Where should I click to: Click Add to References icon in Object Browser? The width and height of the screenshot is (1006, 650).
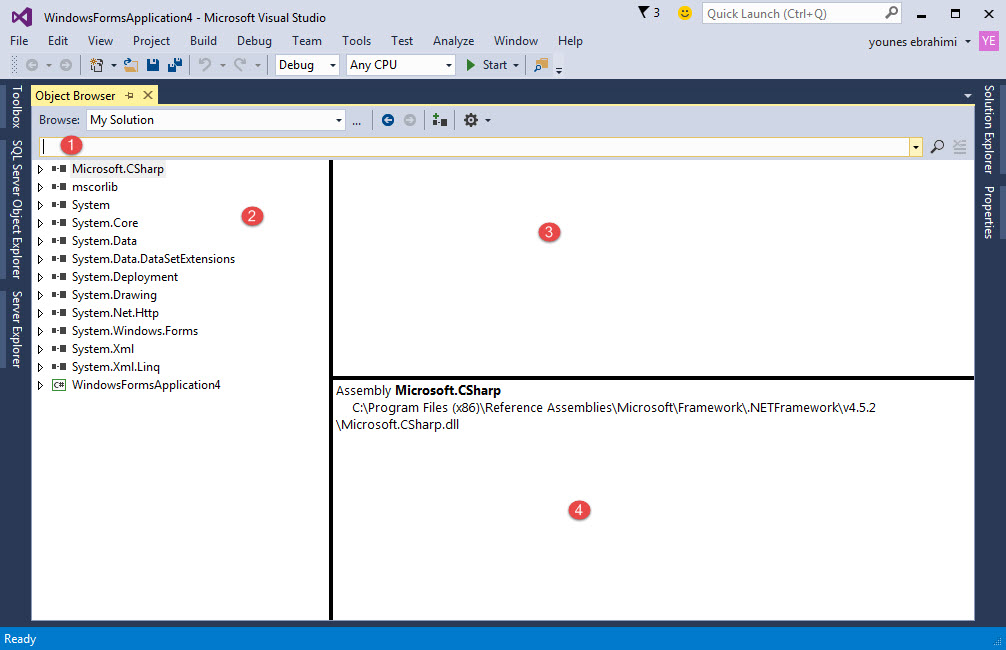click(x=439, y=120)
